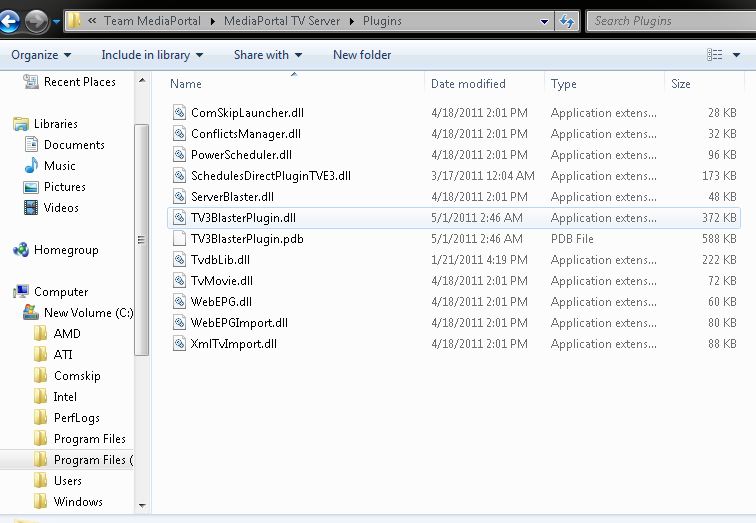
Task: Select New Volume (C:) drive in tree
Action: 89,313
